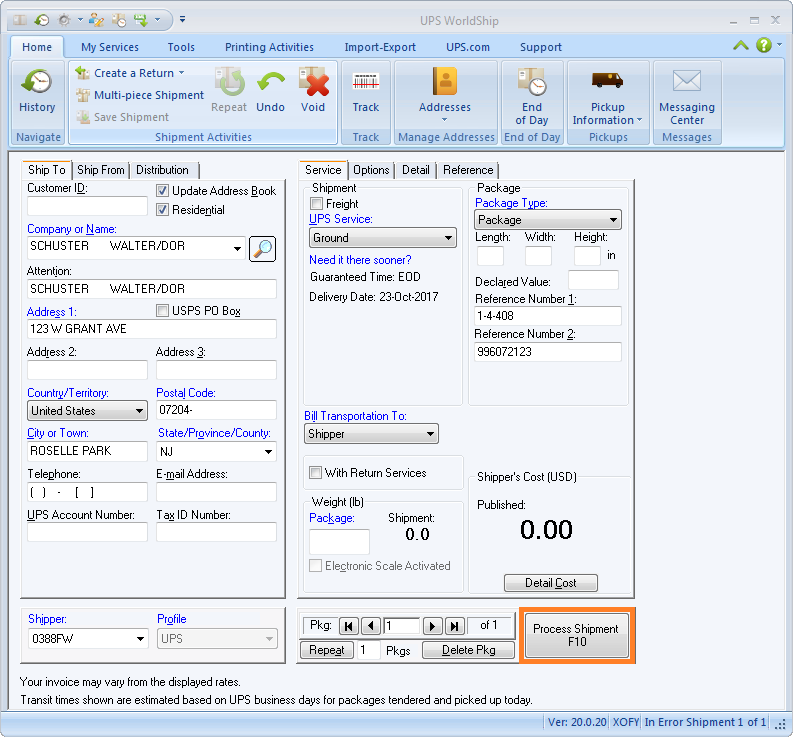Image resolution: width=793 pixels, height=737 pixels.
Task: Enable With Return Services checkbox
Action: [316, 472]
